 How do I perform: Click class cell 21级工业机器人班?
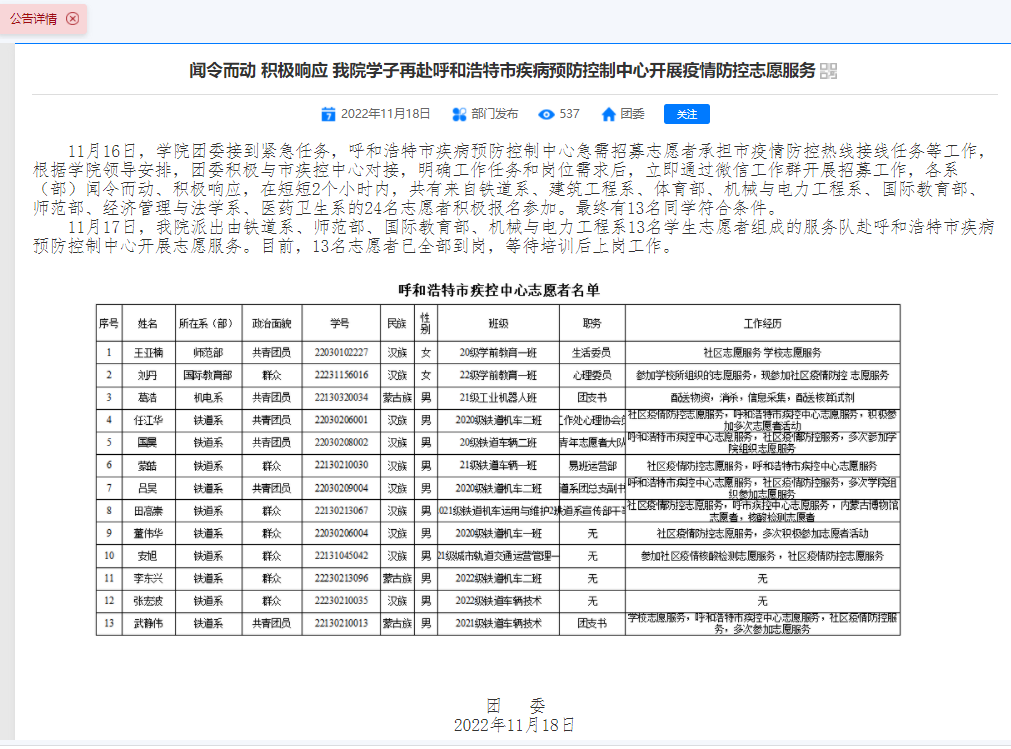[x=498, y=398]
